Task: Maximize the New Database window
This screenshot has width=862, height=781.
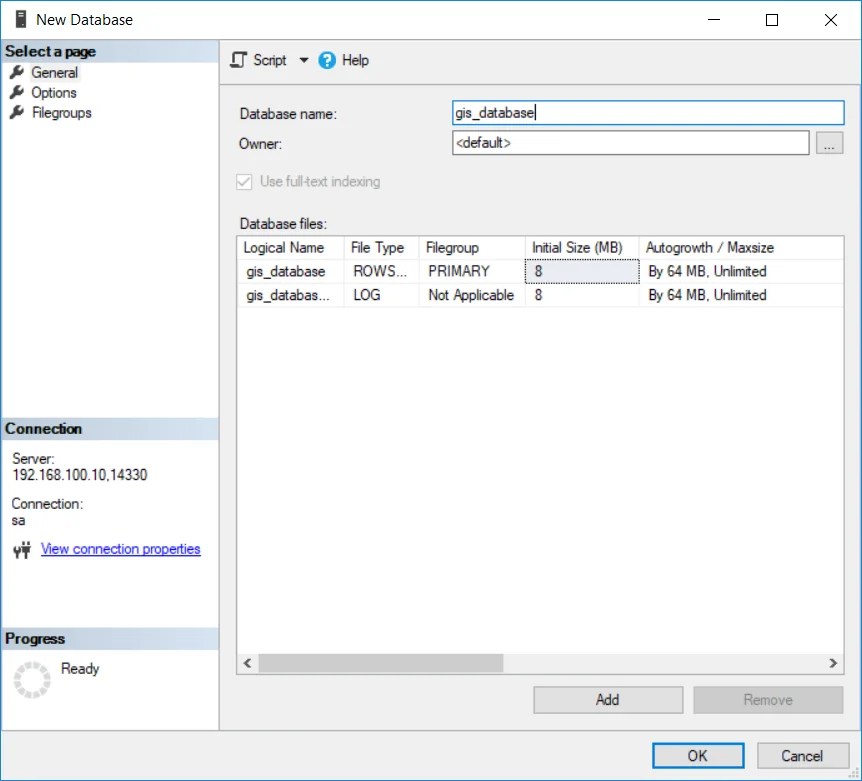Action: click(x=772, y=20)
